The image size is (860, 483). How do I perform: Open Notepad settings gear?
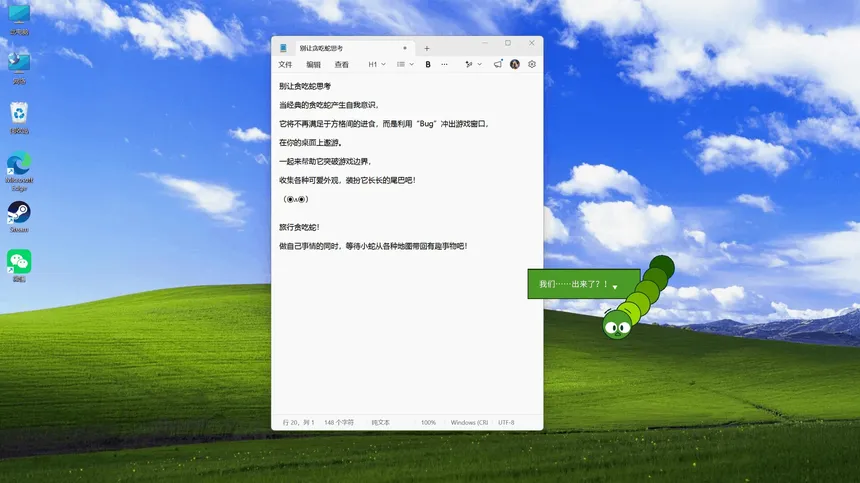[532, 64]
